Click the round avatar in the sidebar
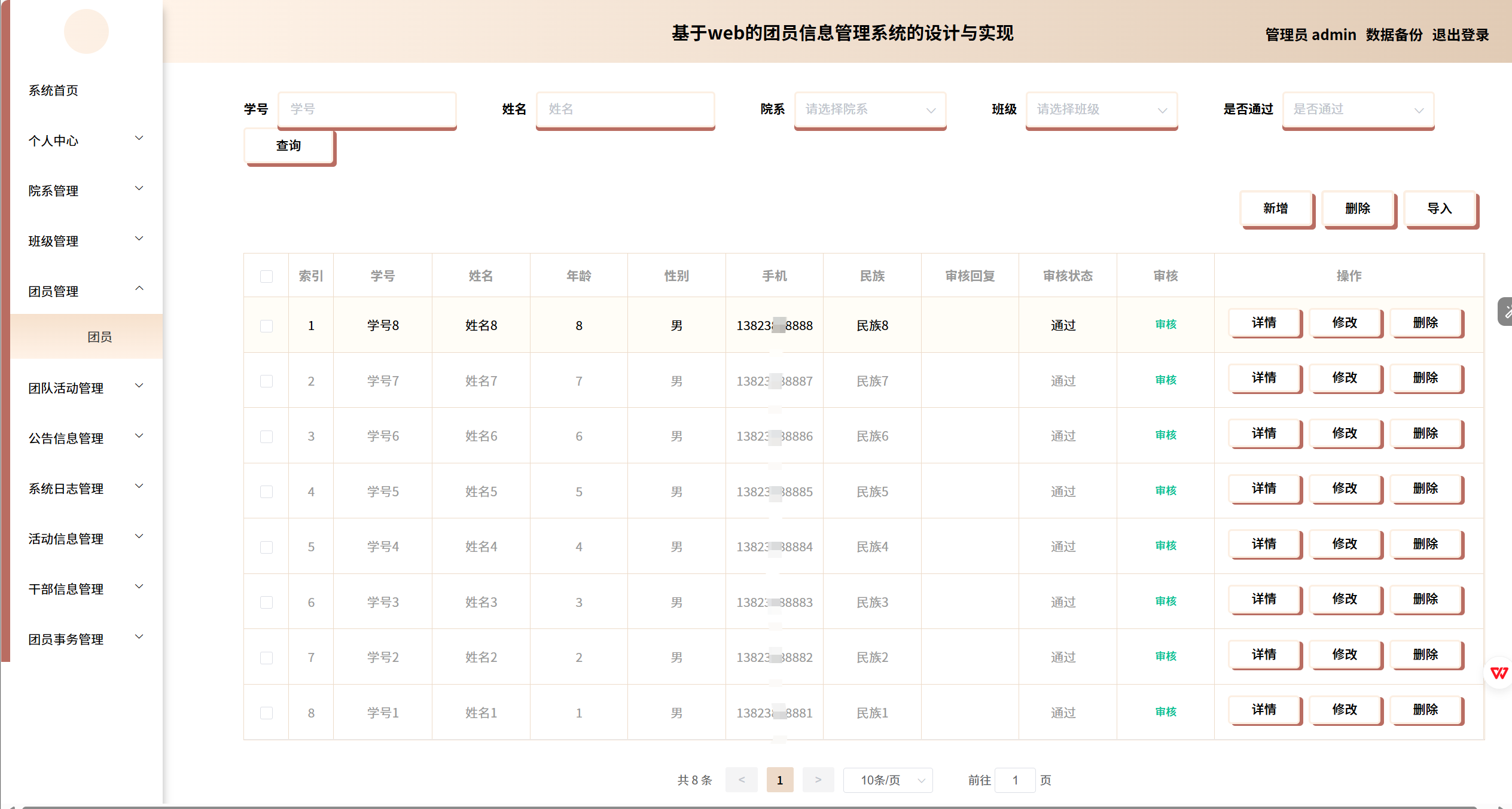The image size is (1512, 809). tap(86, 32)
